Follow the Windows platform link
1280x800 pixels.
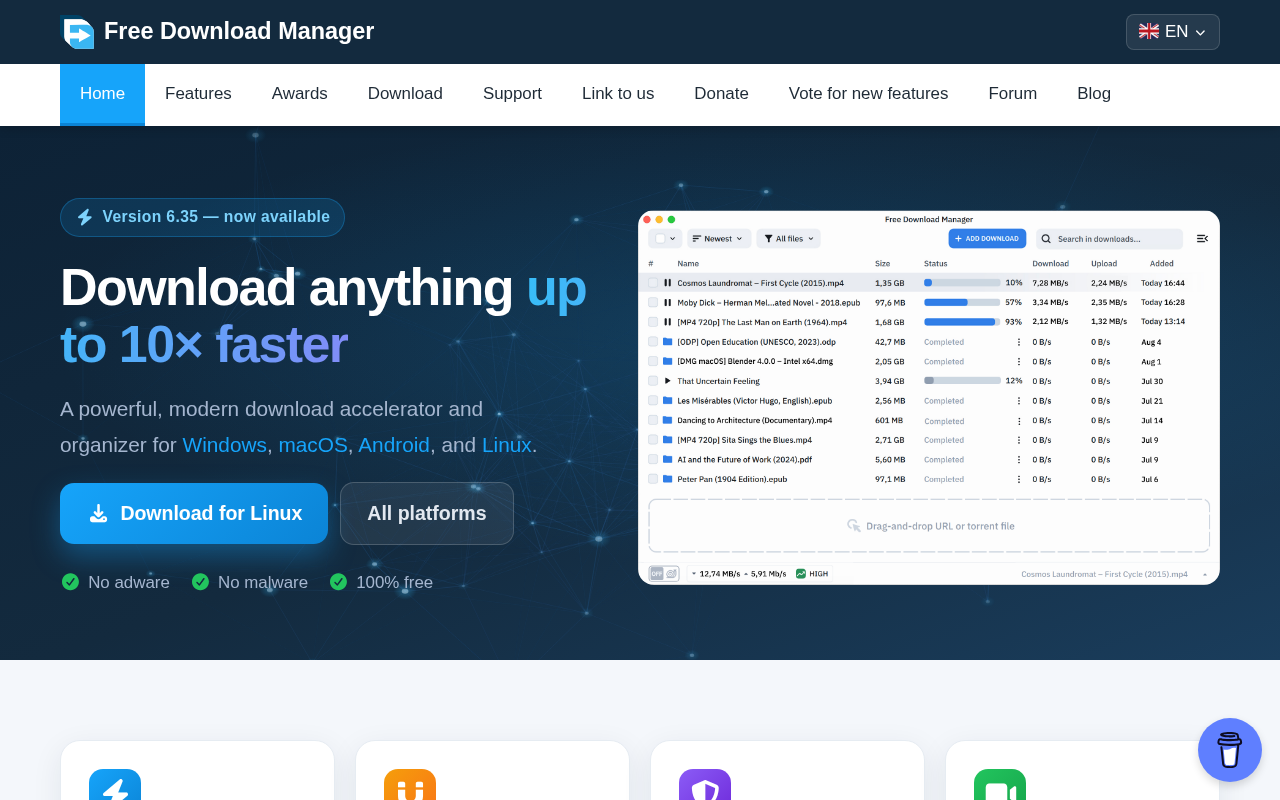225,445
